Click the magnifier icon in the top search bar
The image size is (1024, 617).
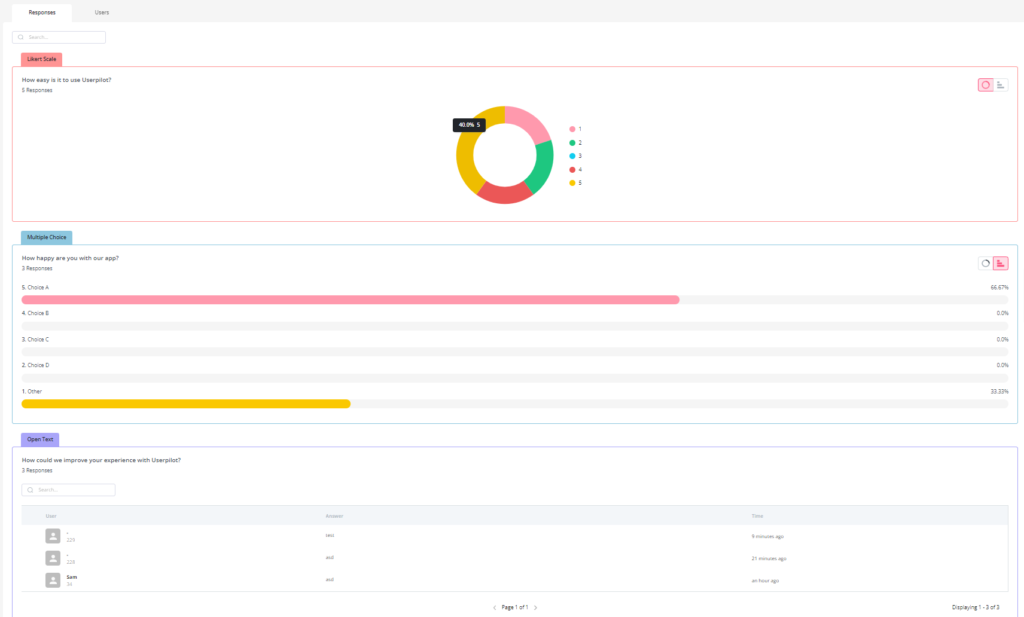[20, 37]
